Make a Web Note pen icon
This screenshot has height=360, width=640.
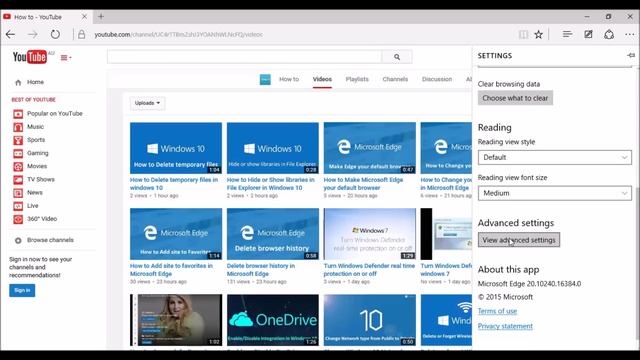(x=588, y=35)
